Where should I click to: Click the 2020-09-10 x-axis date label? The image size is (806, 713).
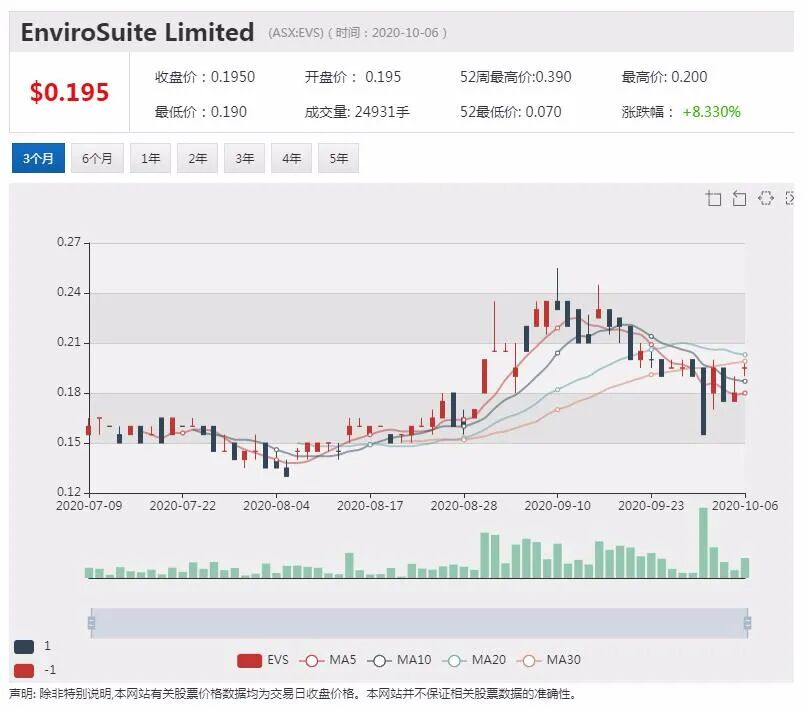(x=557, y=506)
